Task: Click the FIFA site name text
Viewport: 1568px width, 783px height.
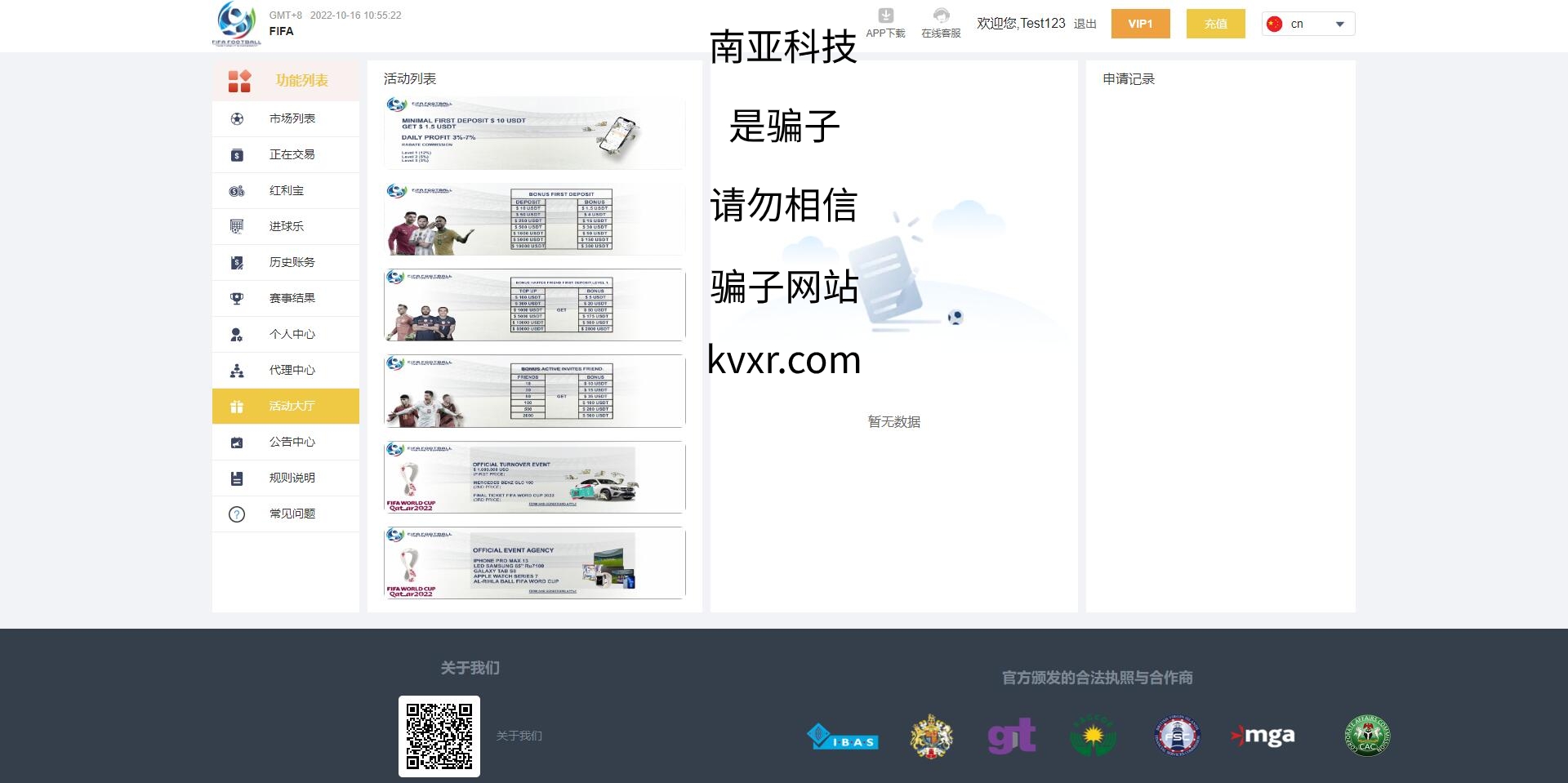Action: [x=282, y=31]
